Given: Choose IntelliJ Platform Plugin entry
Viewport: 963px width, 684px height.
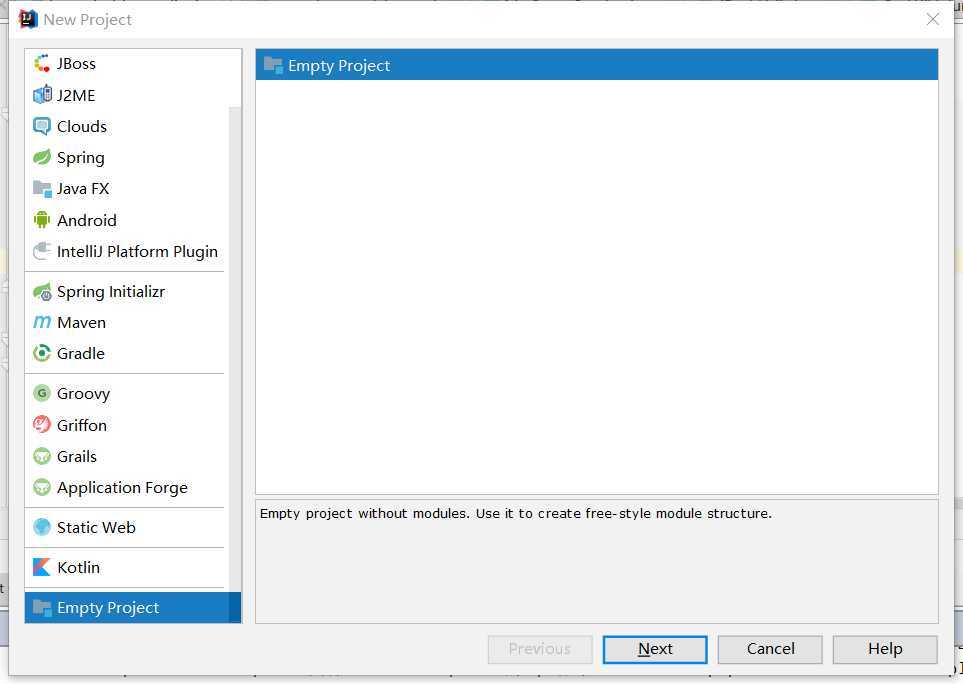Looking at the screenshot, I should point(137,251).
